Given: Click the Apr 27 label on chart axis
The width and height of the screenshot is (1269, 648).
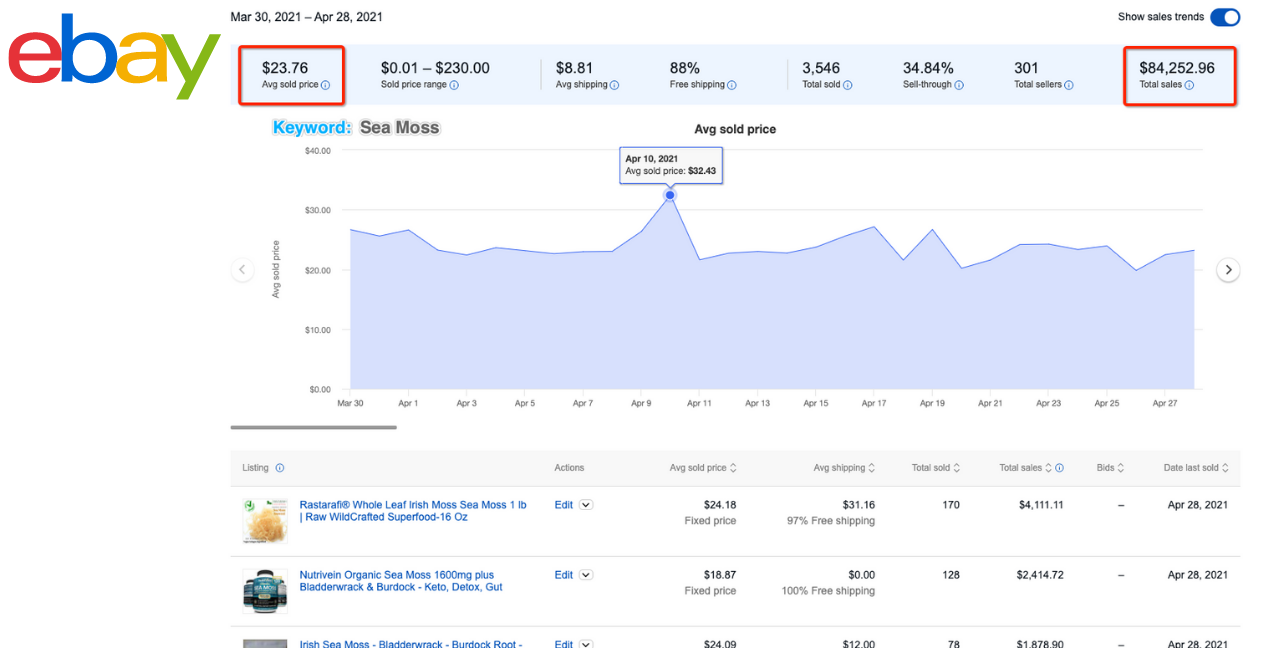Looking at the screenshot, I should pos(1165,403).
